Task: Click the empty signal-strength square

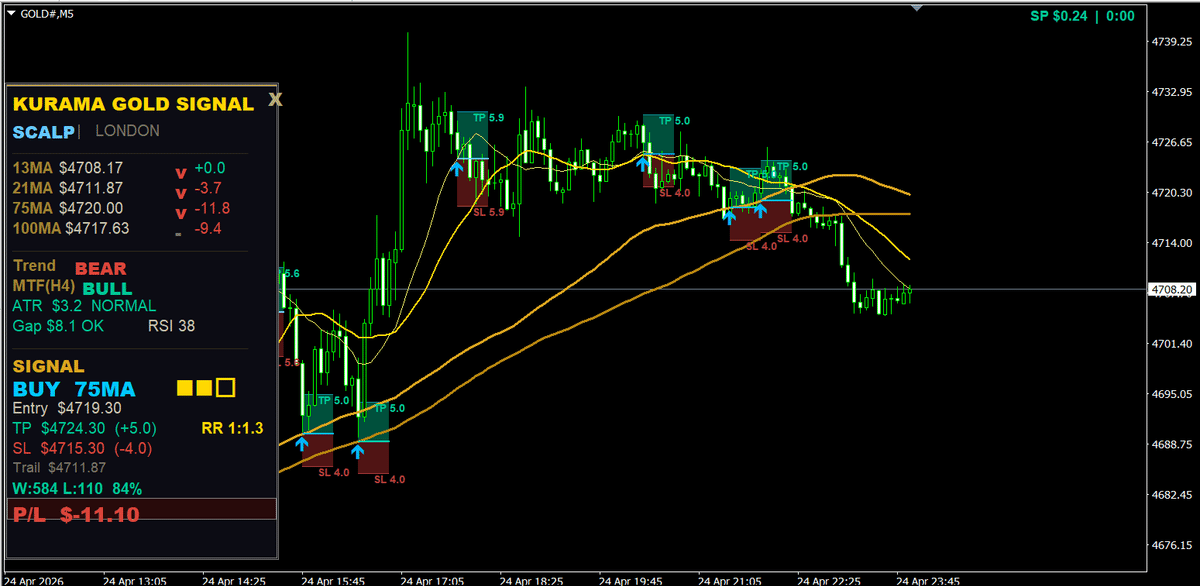Action: 226,387
